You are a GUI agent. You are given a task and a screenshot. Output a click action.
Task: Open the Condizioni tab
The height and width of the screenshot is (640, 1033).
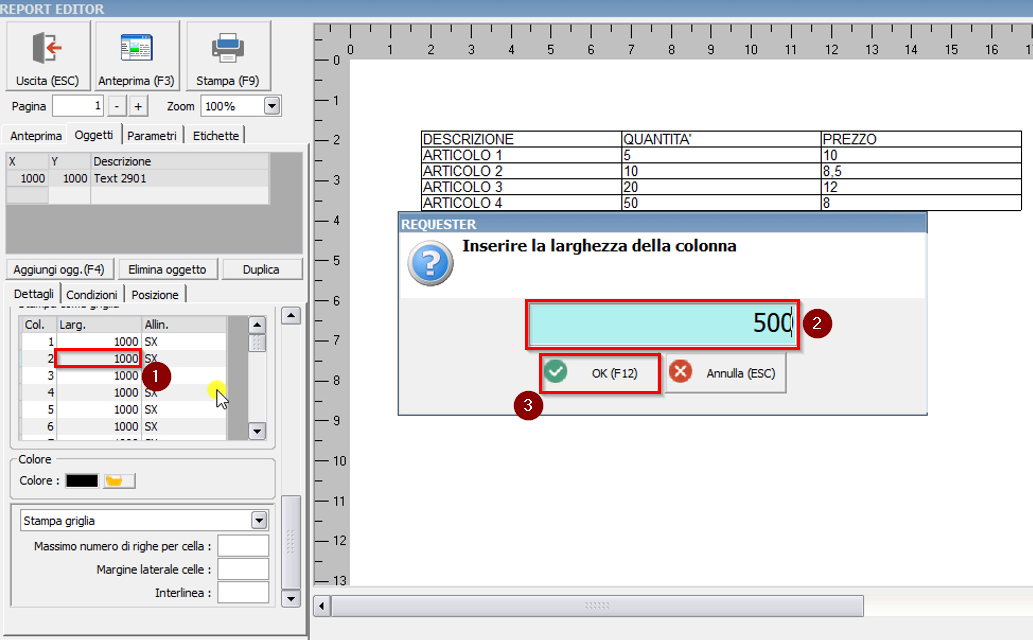94,294
